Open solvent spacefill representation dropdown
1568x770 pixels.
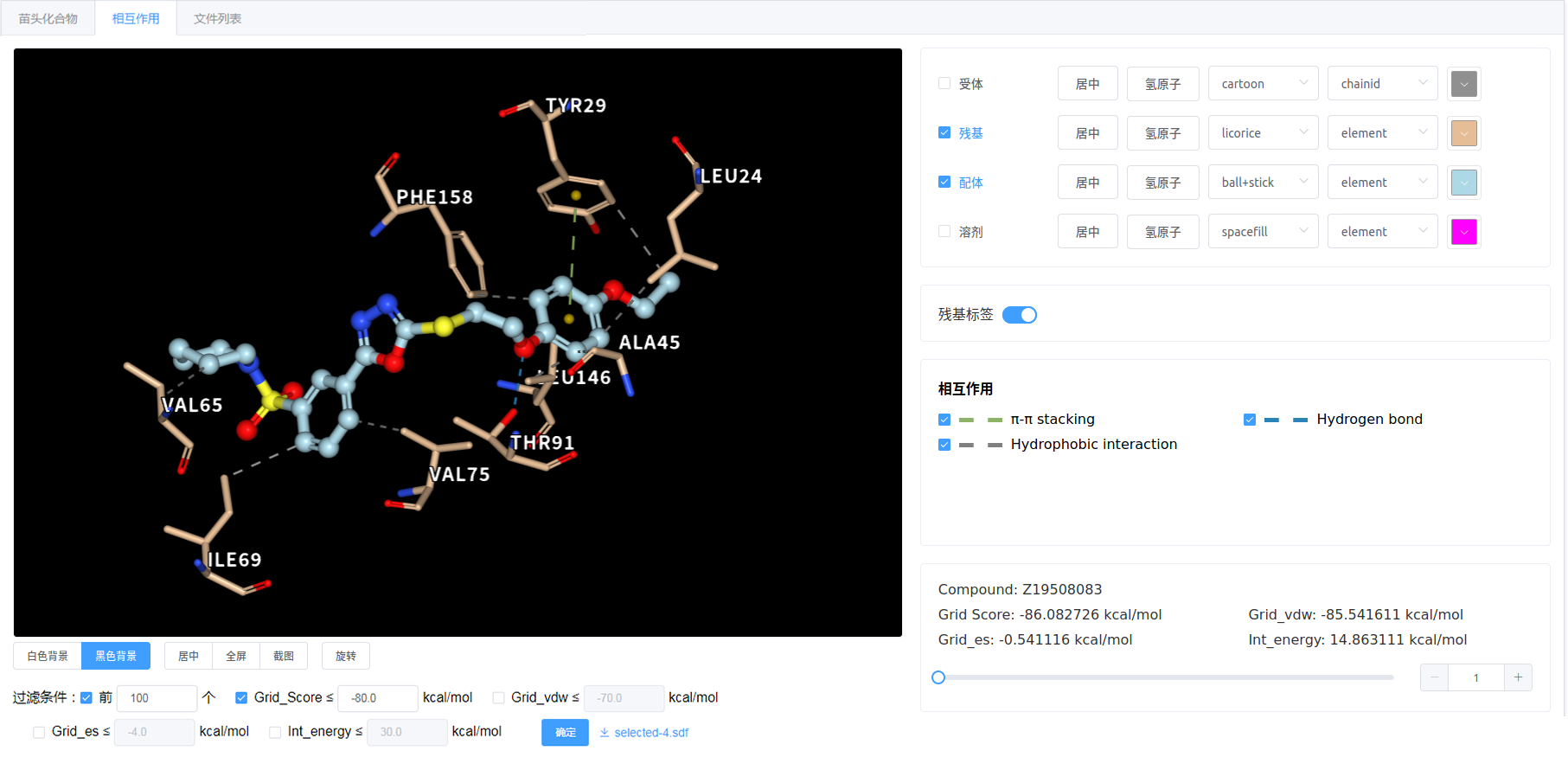(x=1263, y=232)
